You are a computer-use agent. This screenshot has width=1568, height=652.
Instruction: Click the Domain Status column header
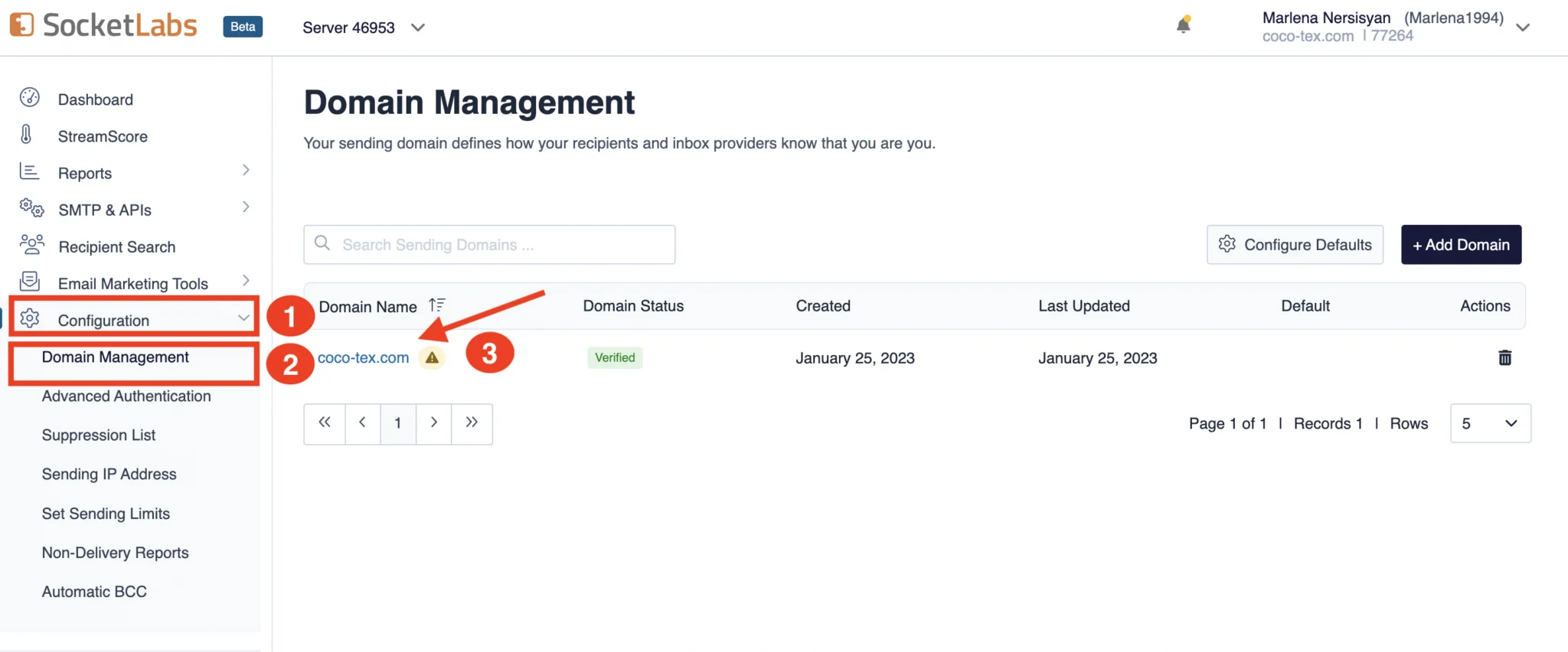(x=633, y=306)
